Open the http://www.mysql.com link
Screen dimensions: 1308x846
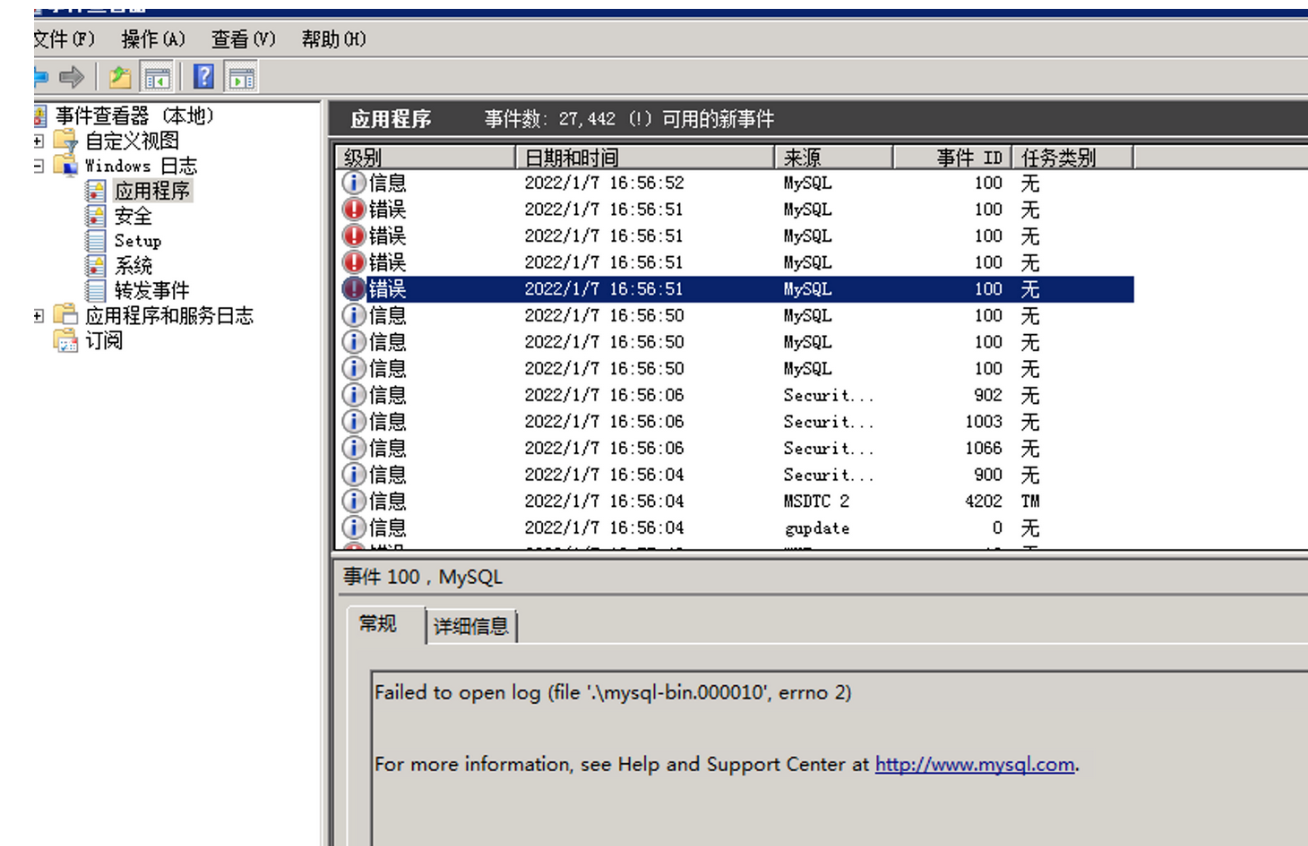click(x=972, y=764)
